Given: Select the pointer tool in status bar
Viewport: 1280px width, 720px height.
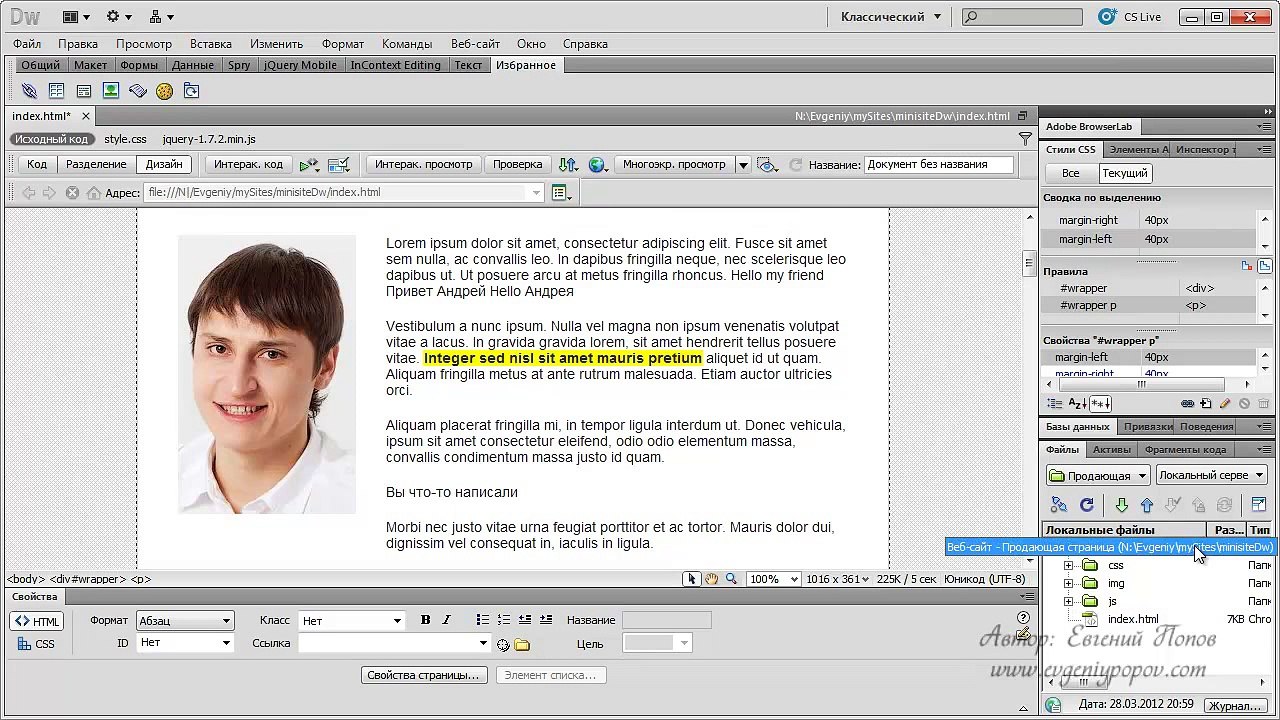Looking at the screenshot, I should [691, 579].
